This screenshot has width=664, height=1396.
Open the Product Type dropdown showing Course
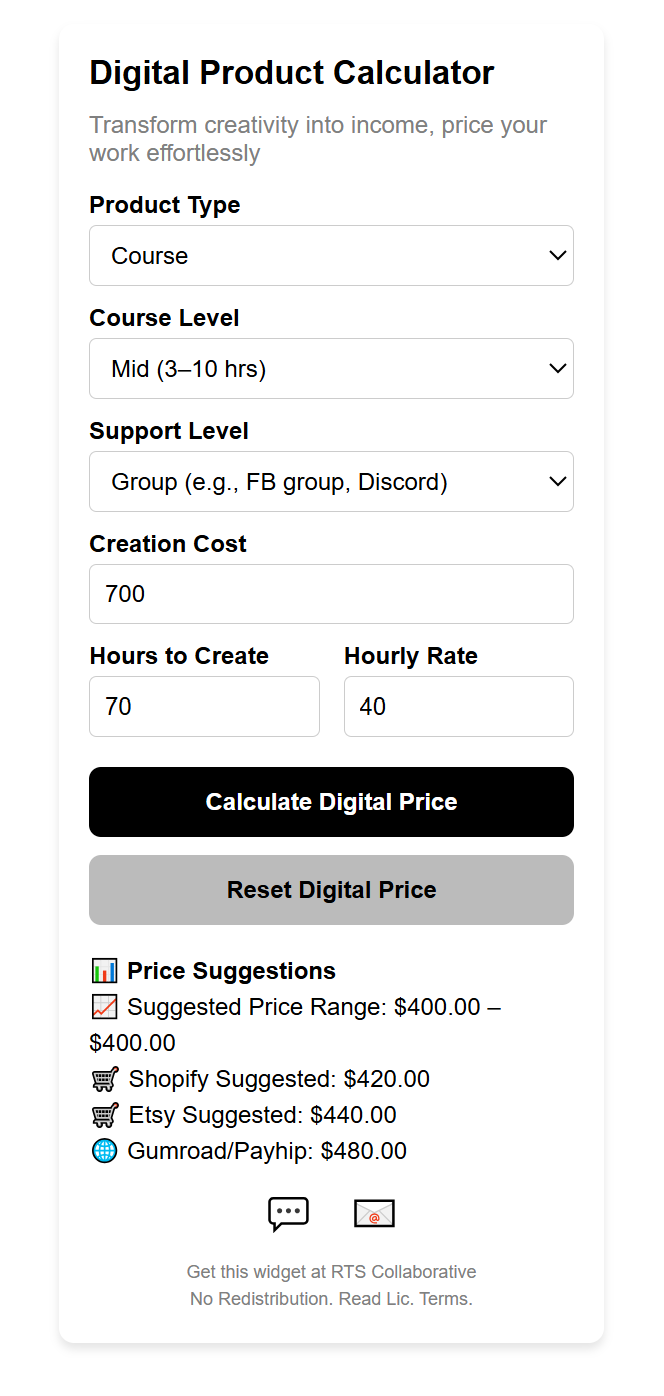(x=331, y=255)
